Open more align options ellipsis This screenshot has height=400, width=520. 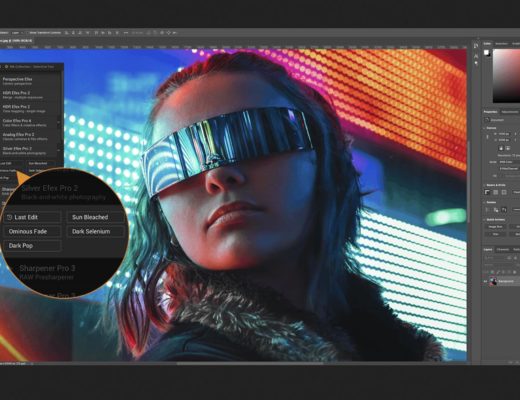tap(126, 33)
